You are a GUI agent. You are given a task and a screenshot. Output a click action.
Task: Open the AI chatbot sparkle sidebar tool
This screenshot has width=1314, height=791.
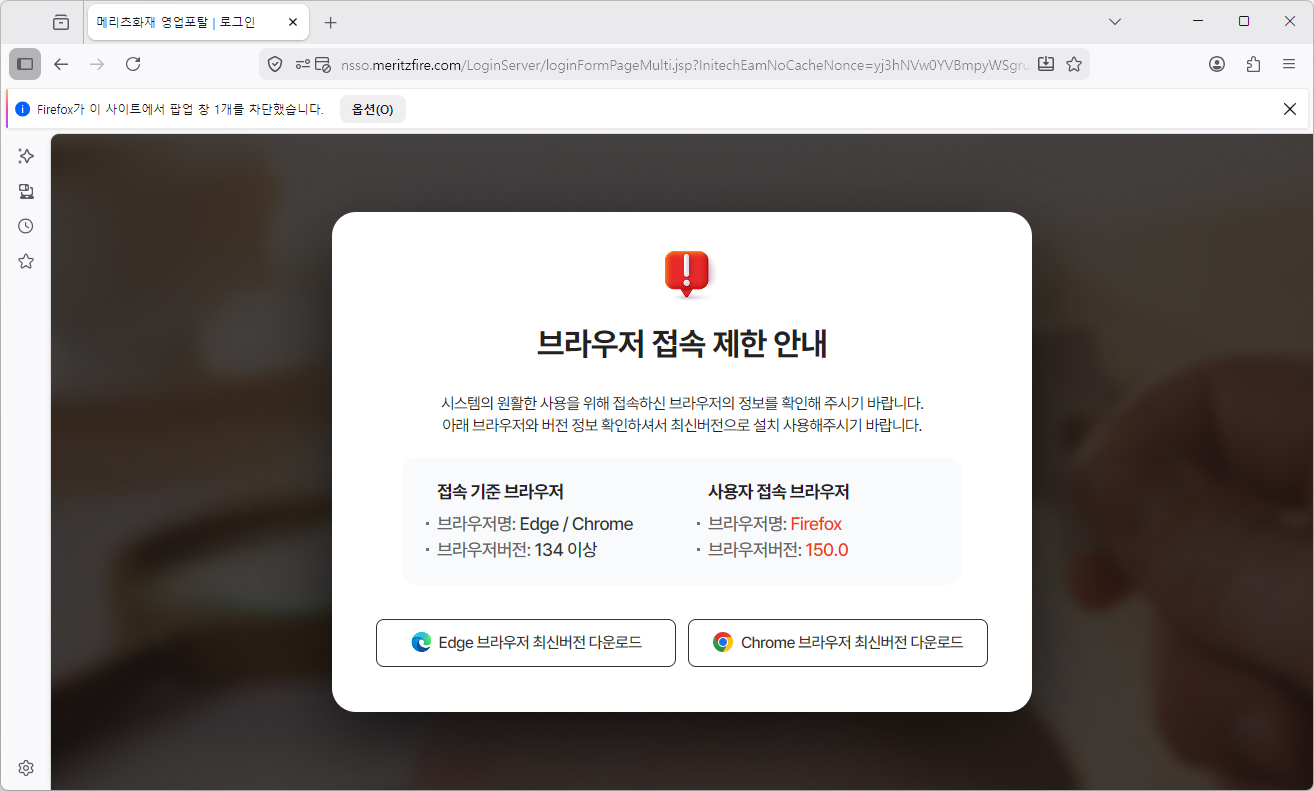[x=26, y=156]
